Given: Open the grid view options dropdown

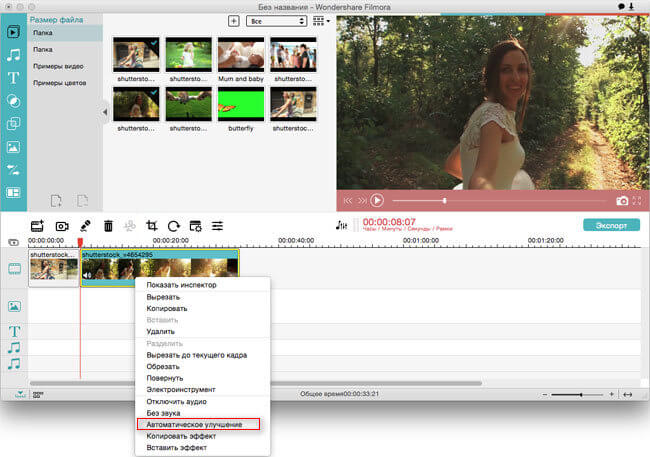Looking at the screenshot, I should click(321, 21).
